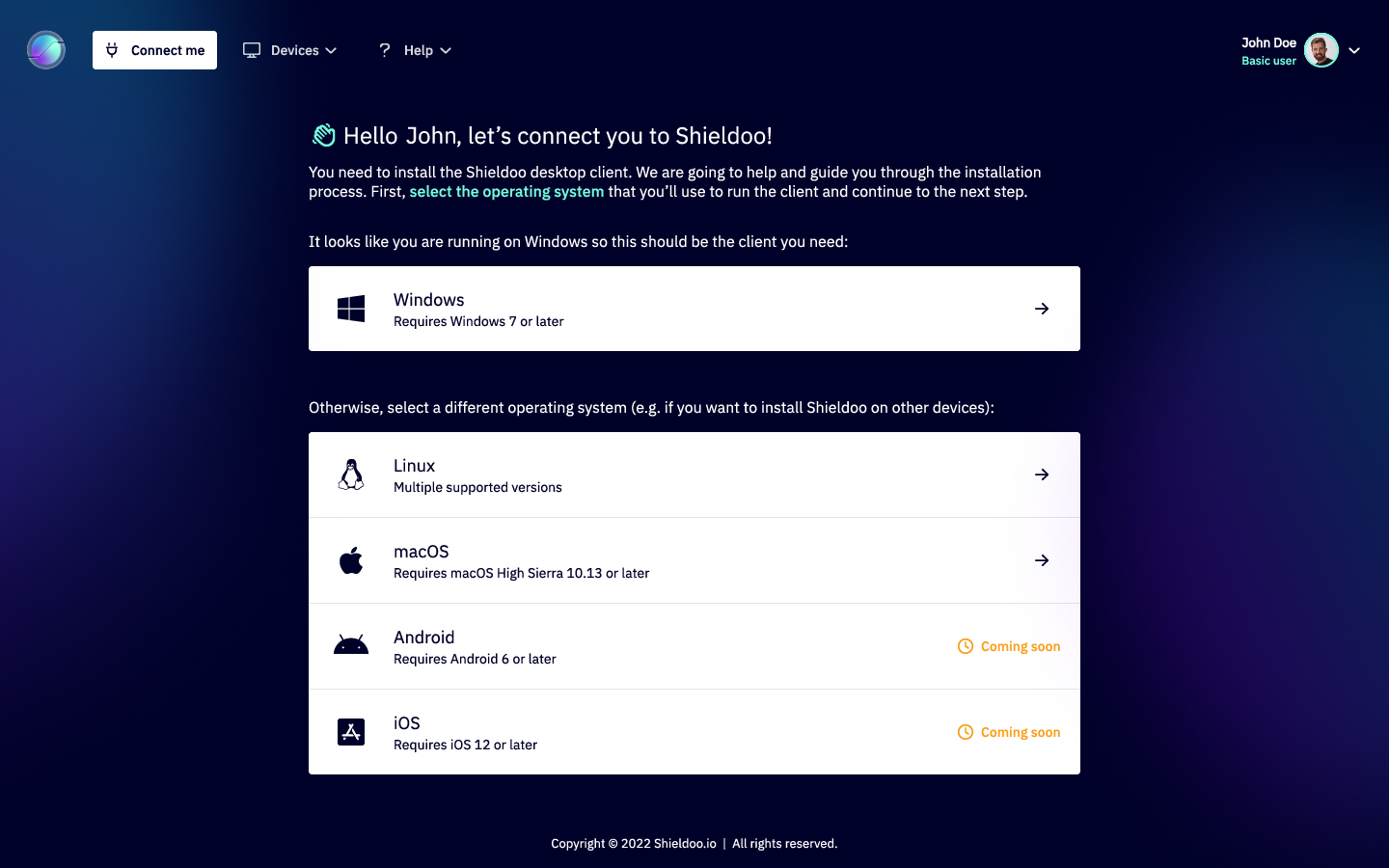Image resolution: width=1389 pixels, height=868 pixels.
Task: Click John Doe's profile picture
Action: (1320, 49)
